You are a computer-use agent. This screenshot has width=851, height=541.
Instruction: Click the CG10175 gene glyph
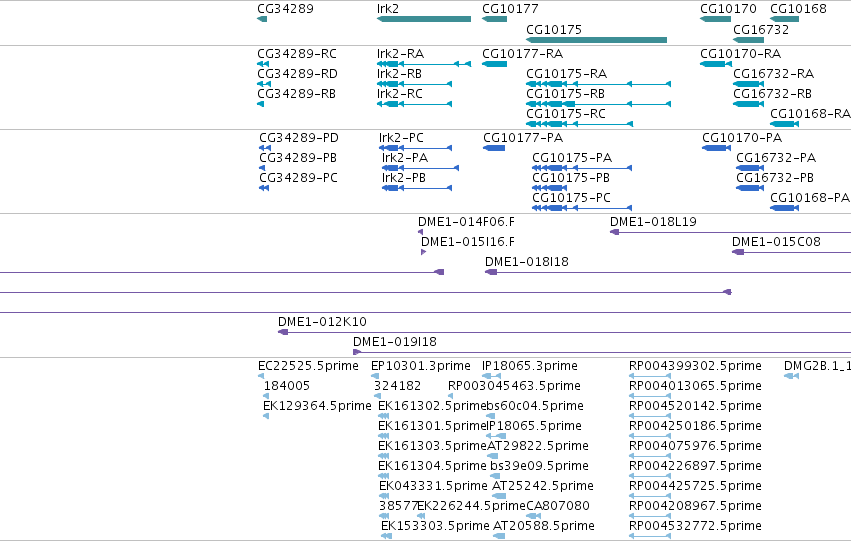pyautogui.click(x=596, y=40)
